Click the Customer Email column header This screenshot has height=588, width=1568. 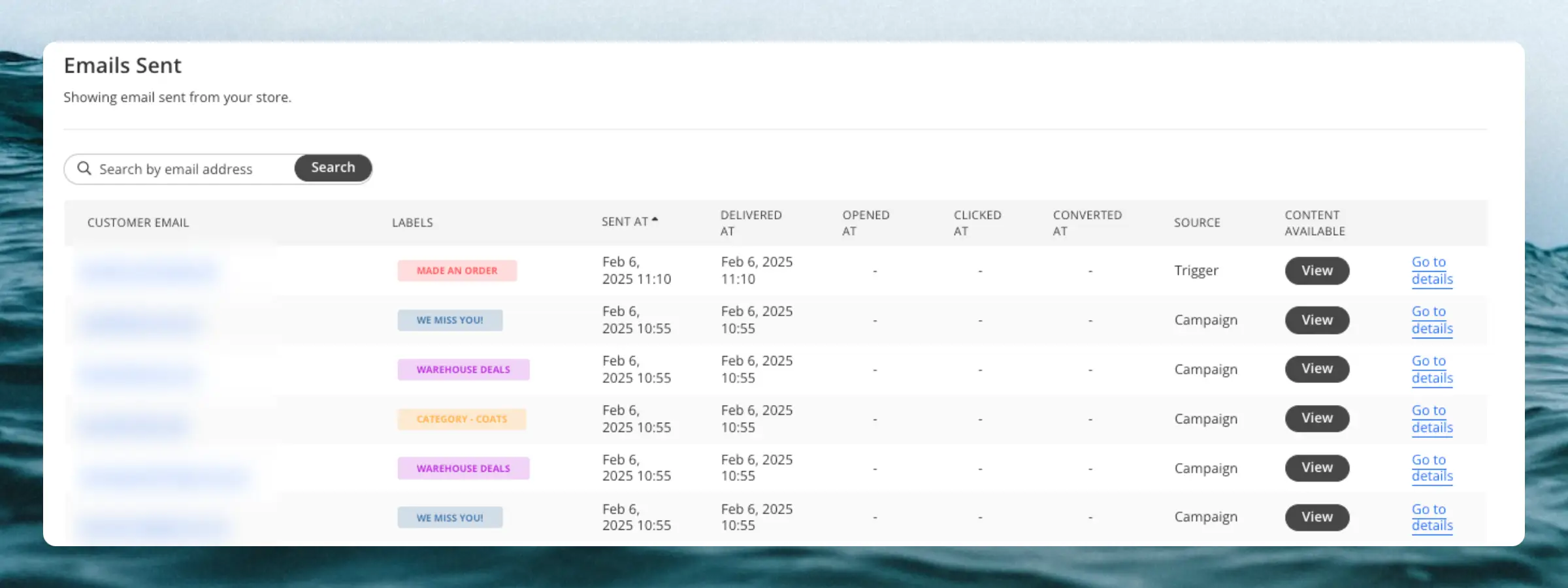pos(138,223)
